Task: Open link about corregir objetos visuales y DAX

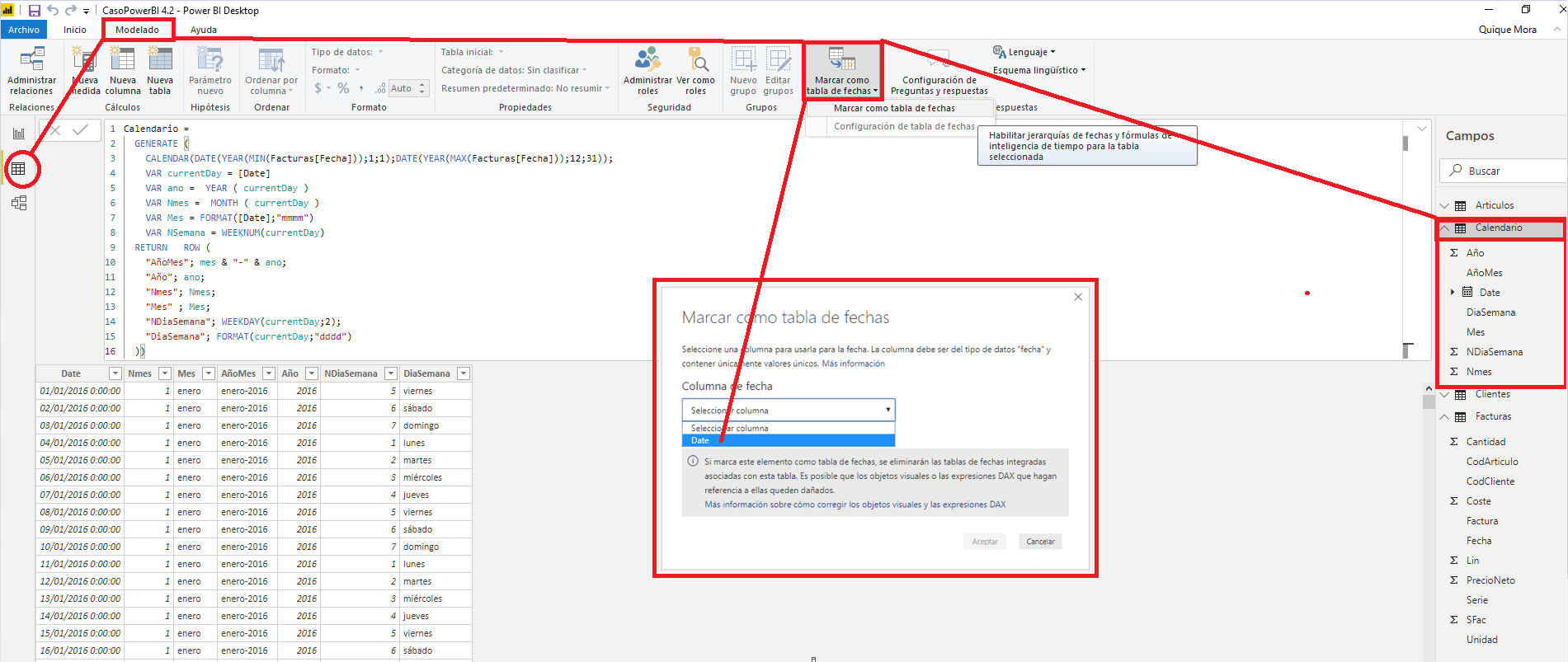Action: (855, 505)
